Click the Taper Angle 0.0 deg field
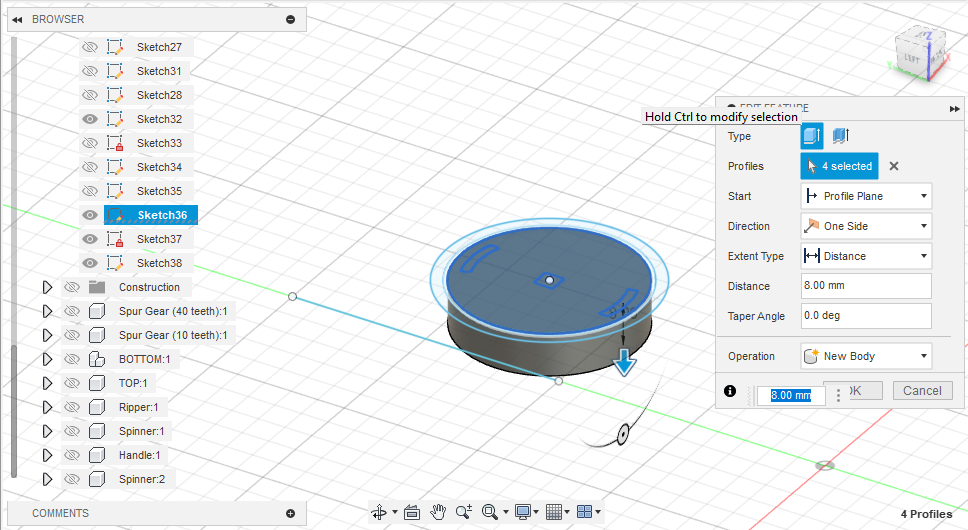Image resolution: width=968 pixels, height=530 pixels. pyautogui.click(x=866, y=316)
